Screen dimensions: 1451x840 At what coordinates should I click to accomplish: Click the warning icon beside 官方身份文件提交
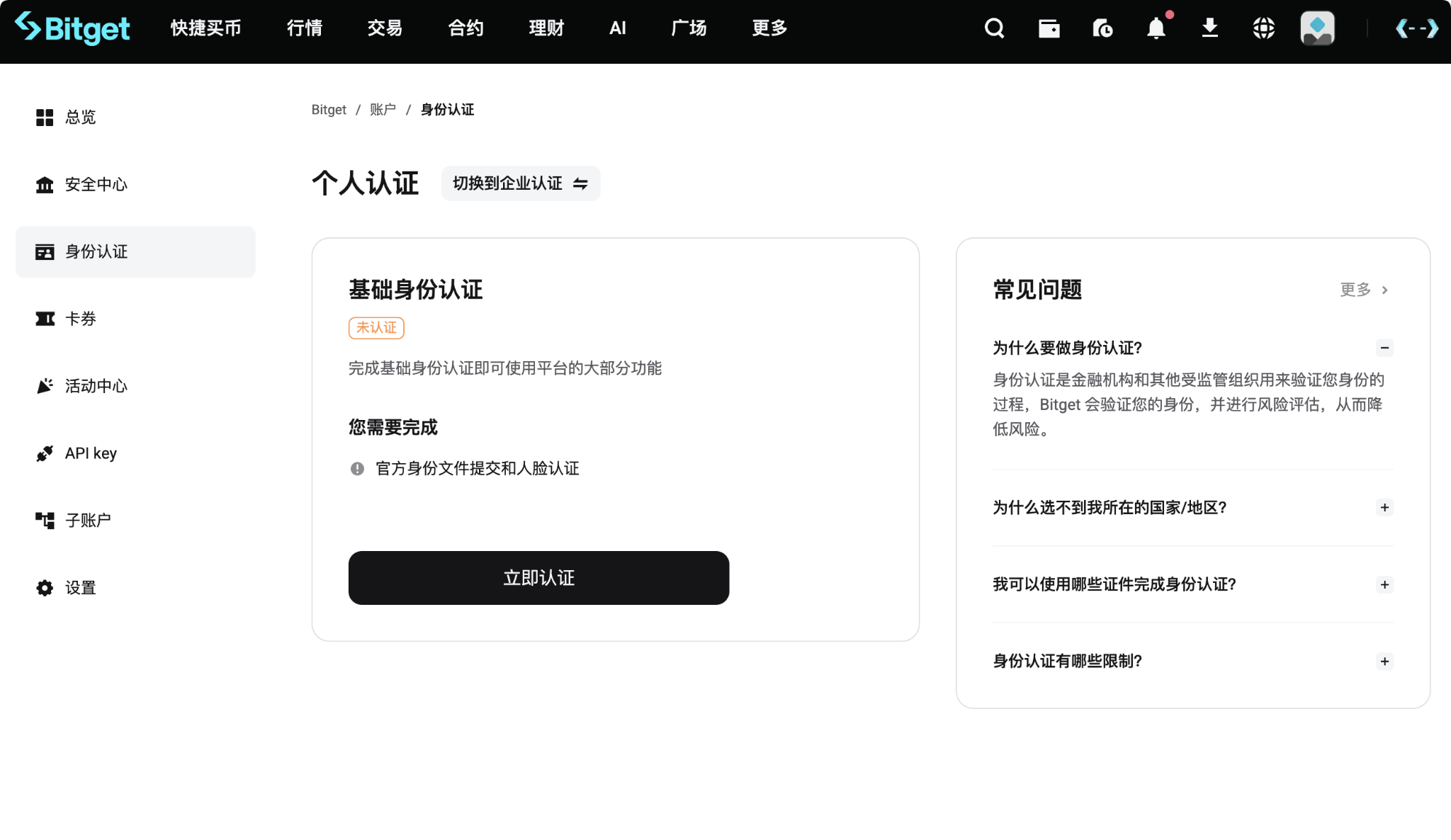357,469
